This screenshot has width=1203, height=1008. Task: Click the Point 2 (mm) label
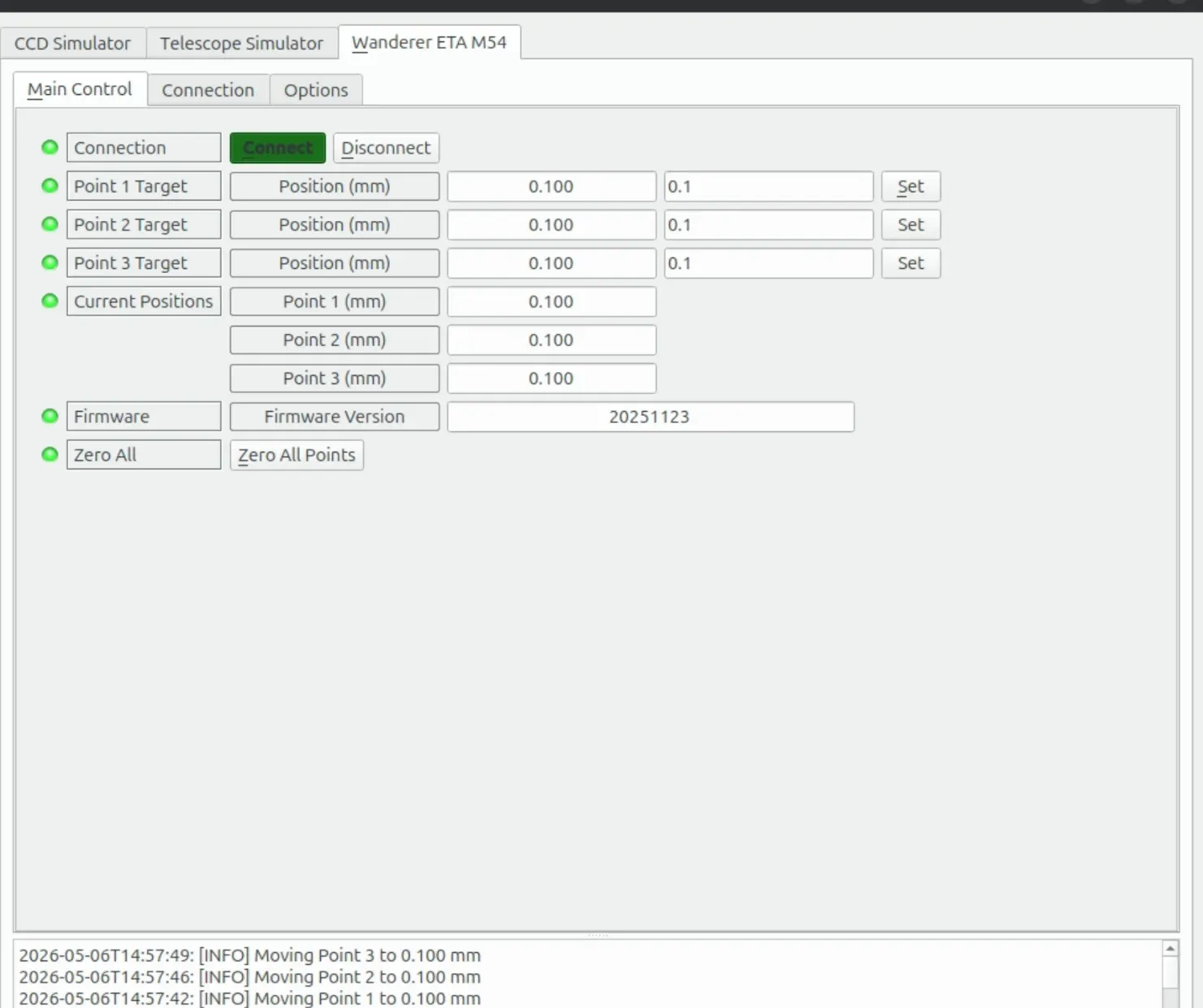coord(335,340)
